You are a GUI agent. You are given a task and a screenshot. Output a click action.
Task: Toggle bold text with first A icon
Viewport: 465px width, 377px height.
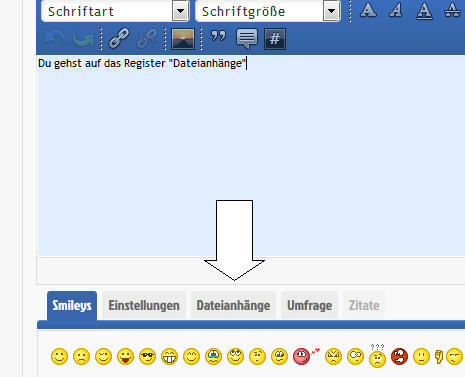click(368, 10)
